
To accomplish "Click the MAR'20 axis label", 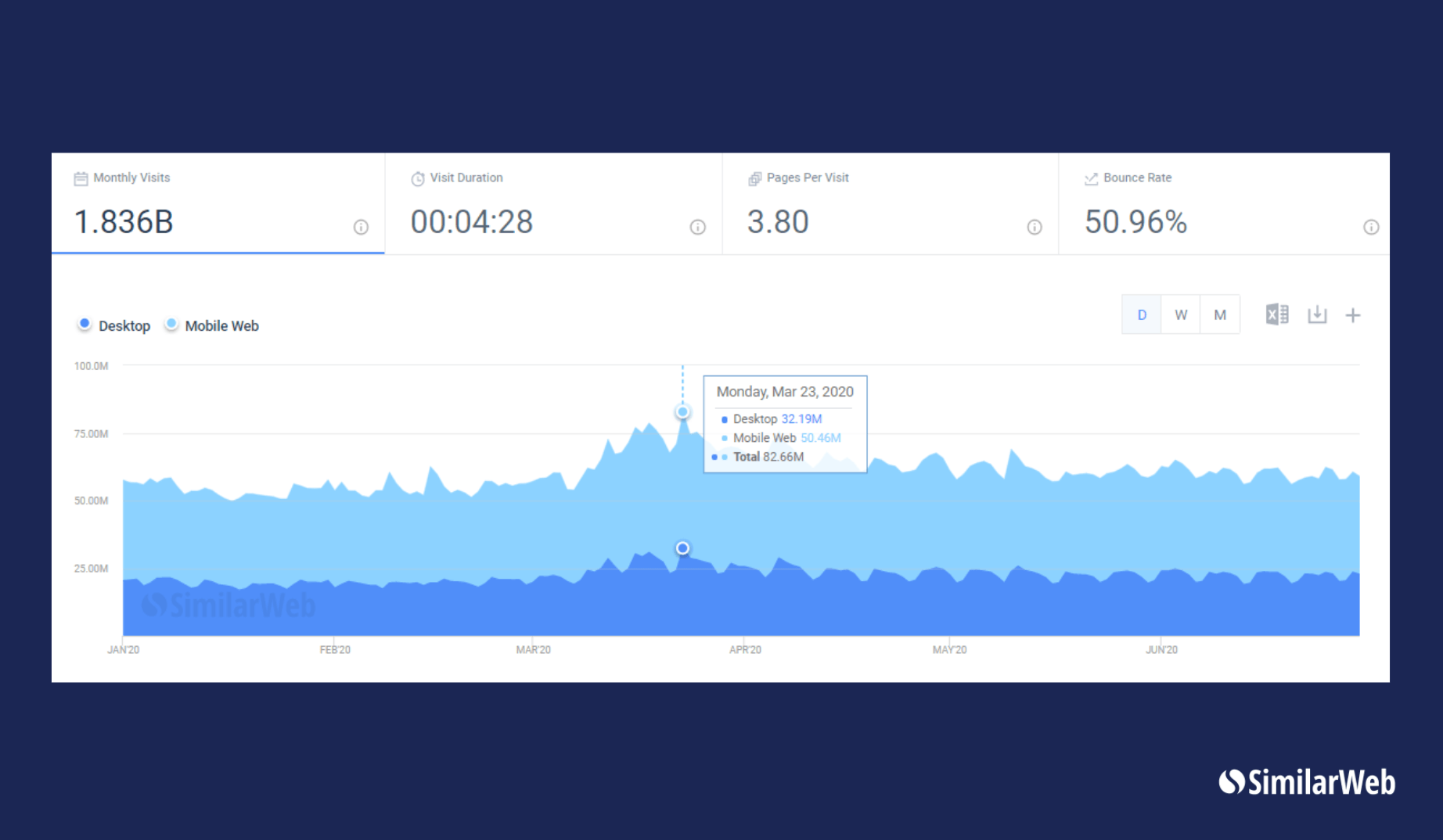I will (x=534, y=650).
